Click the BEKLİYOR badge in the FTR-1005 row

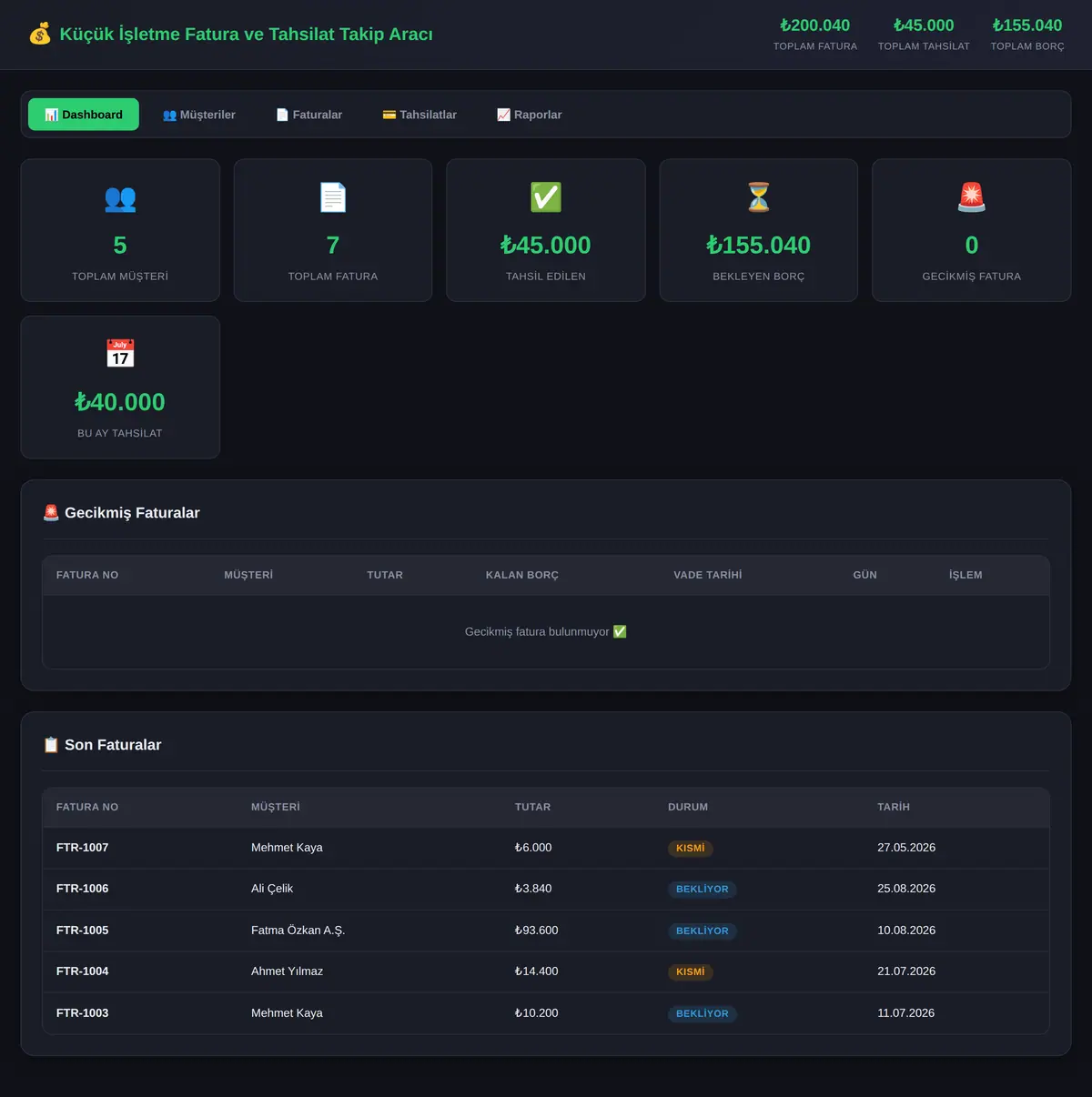point(703,931)
